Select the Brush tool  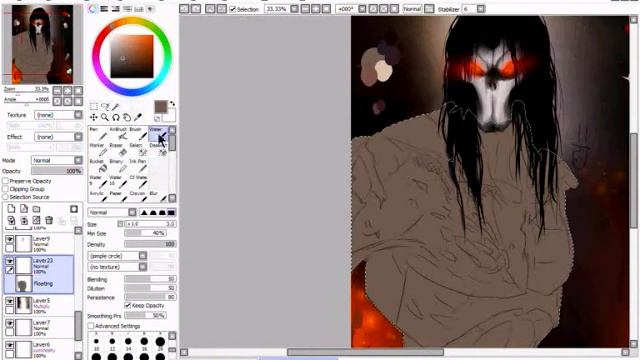[138, 134]
